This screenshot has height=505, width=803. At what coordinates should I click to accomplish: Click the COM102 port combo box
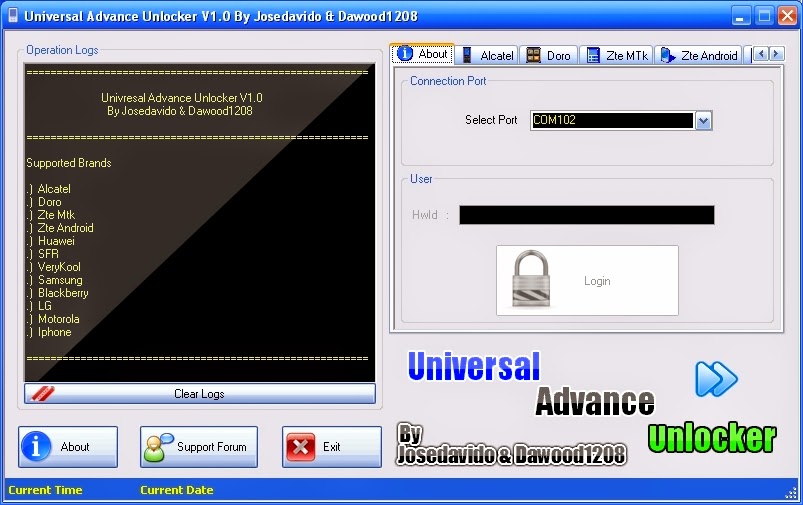[x=621, y=121]
